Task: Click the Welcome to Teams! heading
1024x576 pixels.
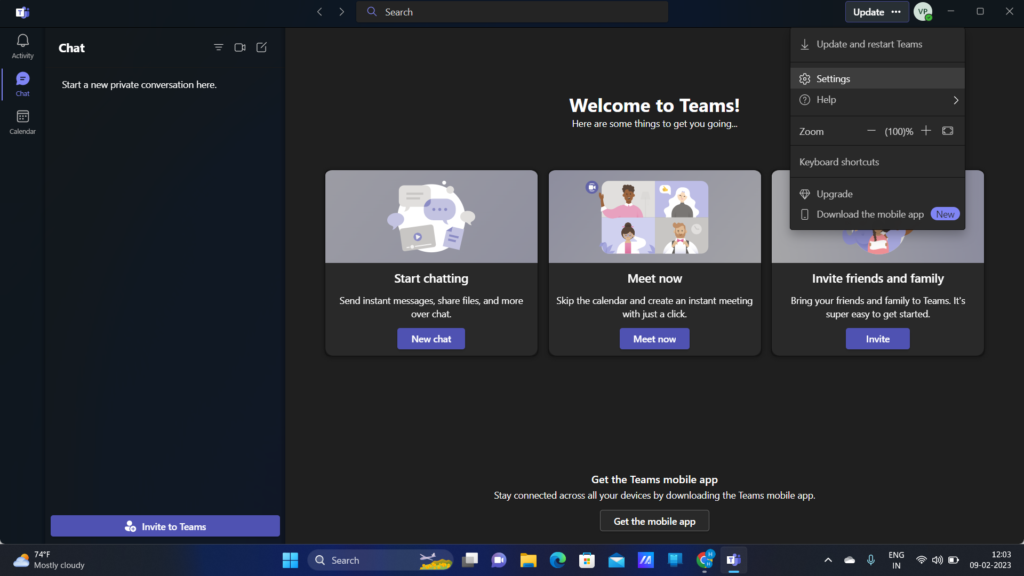Action: [654, 105]
